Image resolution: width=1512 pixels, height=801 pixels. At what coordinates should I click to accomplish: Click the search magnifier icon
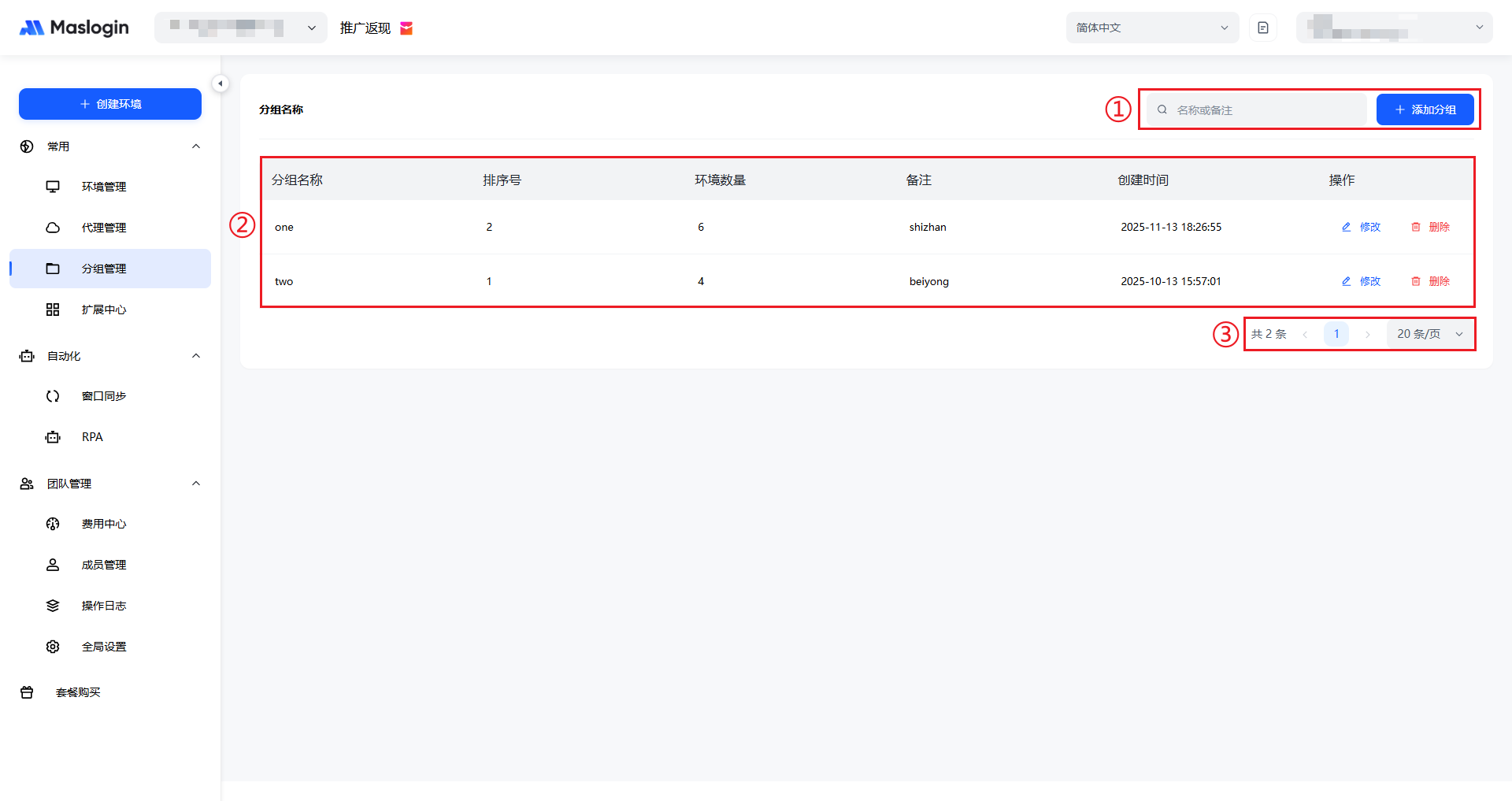(1162, 109)
